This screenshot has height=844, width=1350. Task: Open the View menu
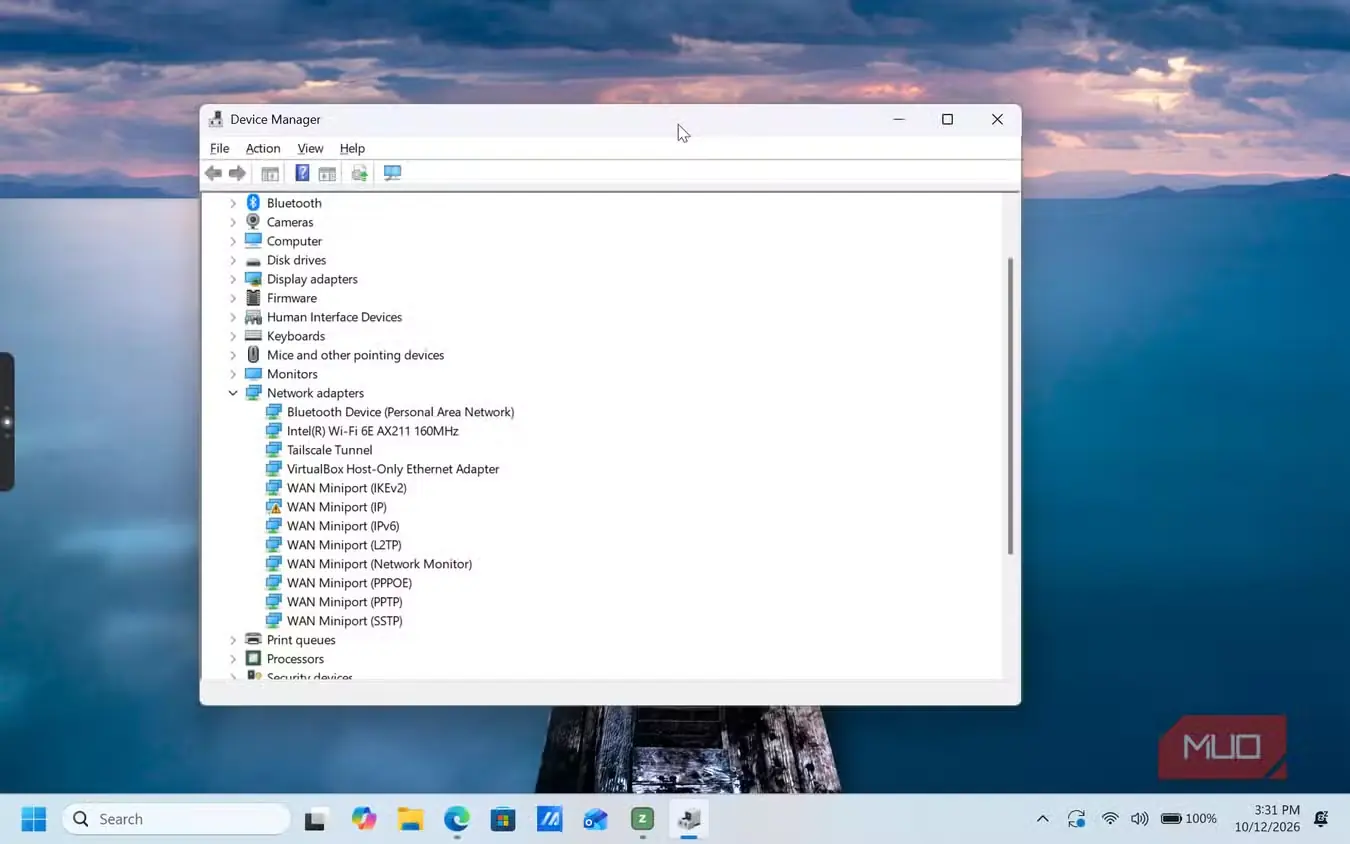[310, 148]
